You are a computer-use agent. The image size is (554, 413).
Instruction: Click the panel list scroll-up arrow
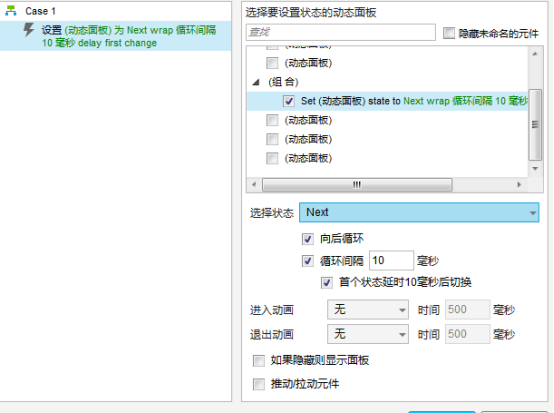point(535,54)
